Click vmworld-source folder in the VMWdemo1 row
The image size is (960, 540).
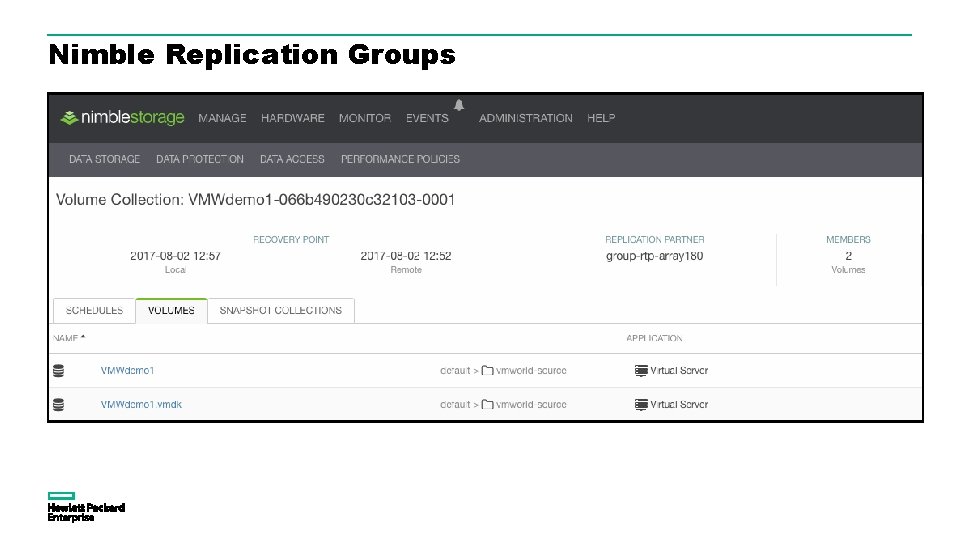[x=531, y=370]
